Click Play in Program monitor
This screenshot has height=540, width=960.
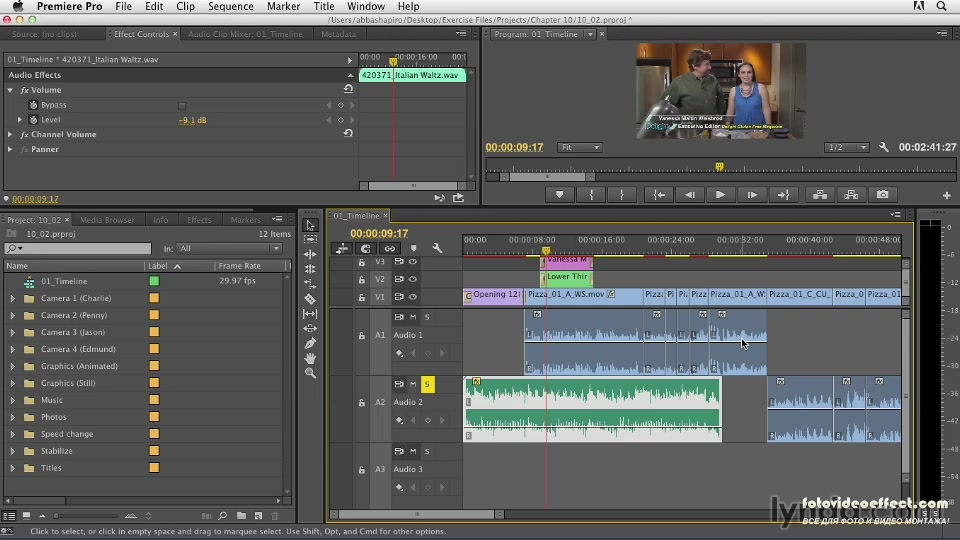[x=720, y=195]
